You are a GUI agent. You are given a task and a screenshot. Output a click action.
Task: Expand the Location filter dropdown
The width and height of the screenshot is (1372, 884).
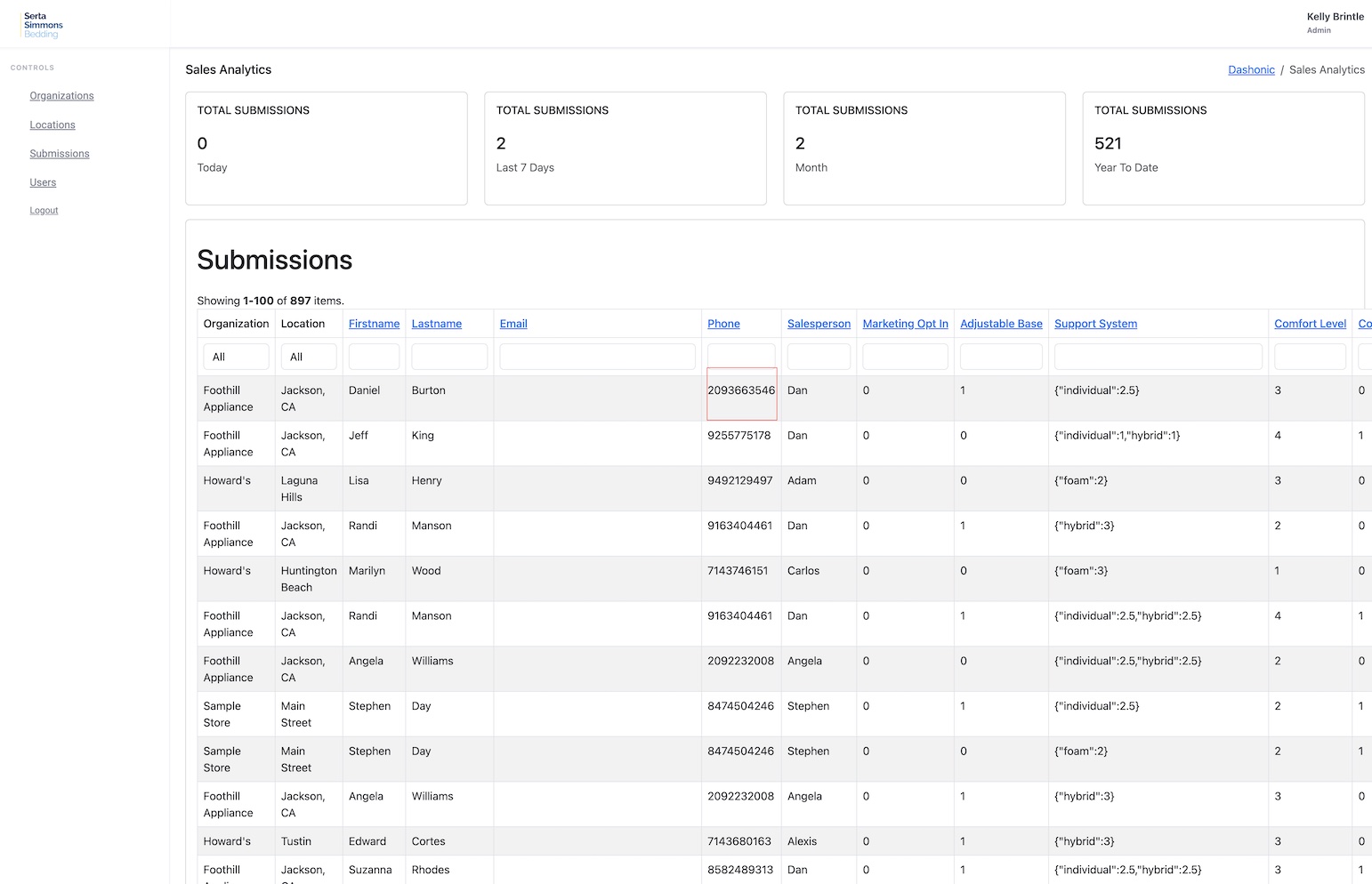tap(309, 357)
